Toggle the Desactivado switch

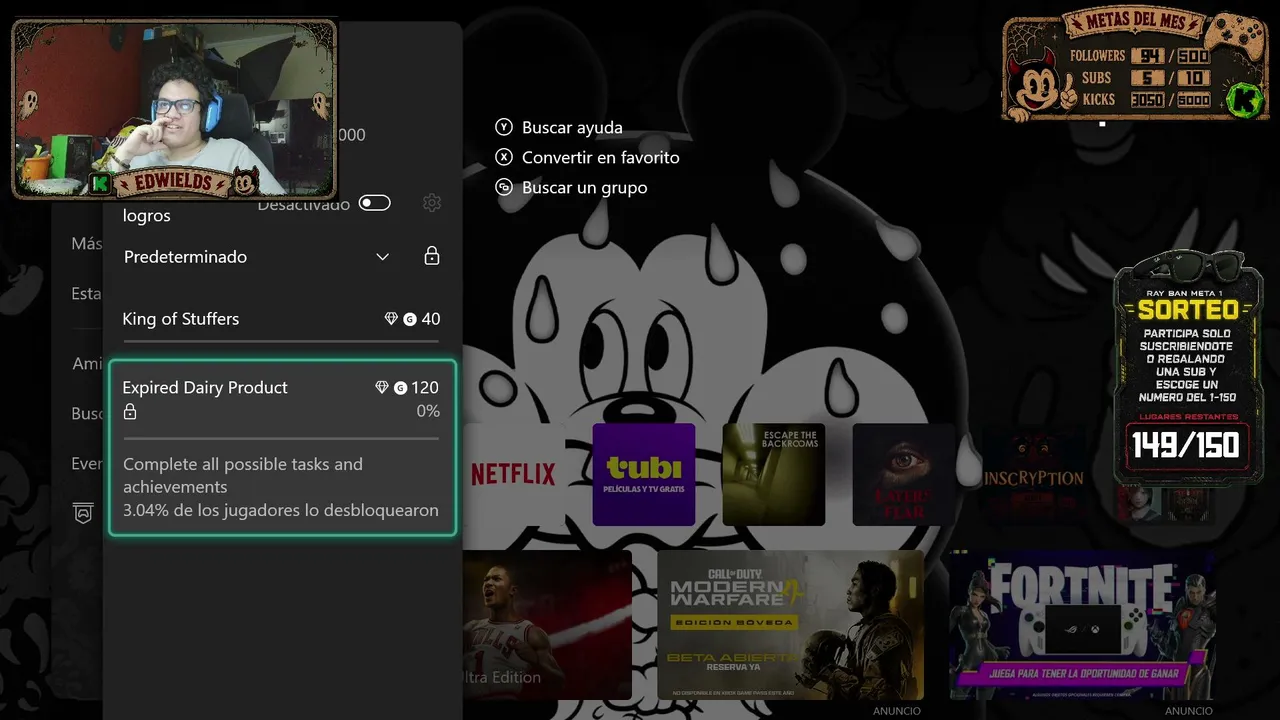[x=375, y=203]
